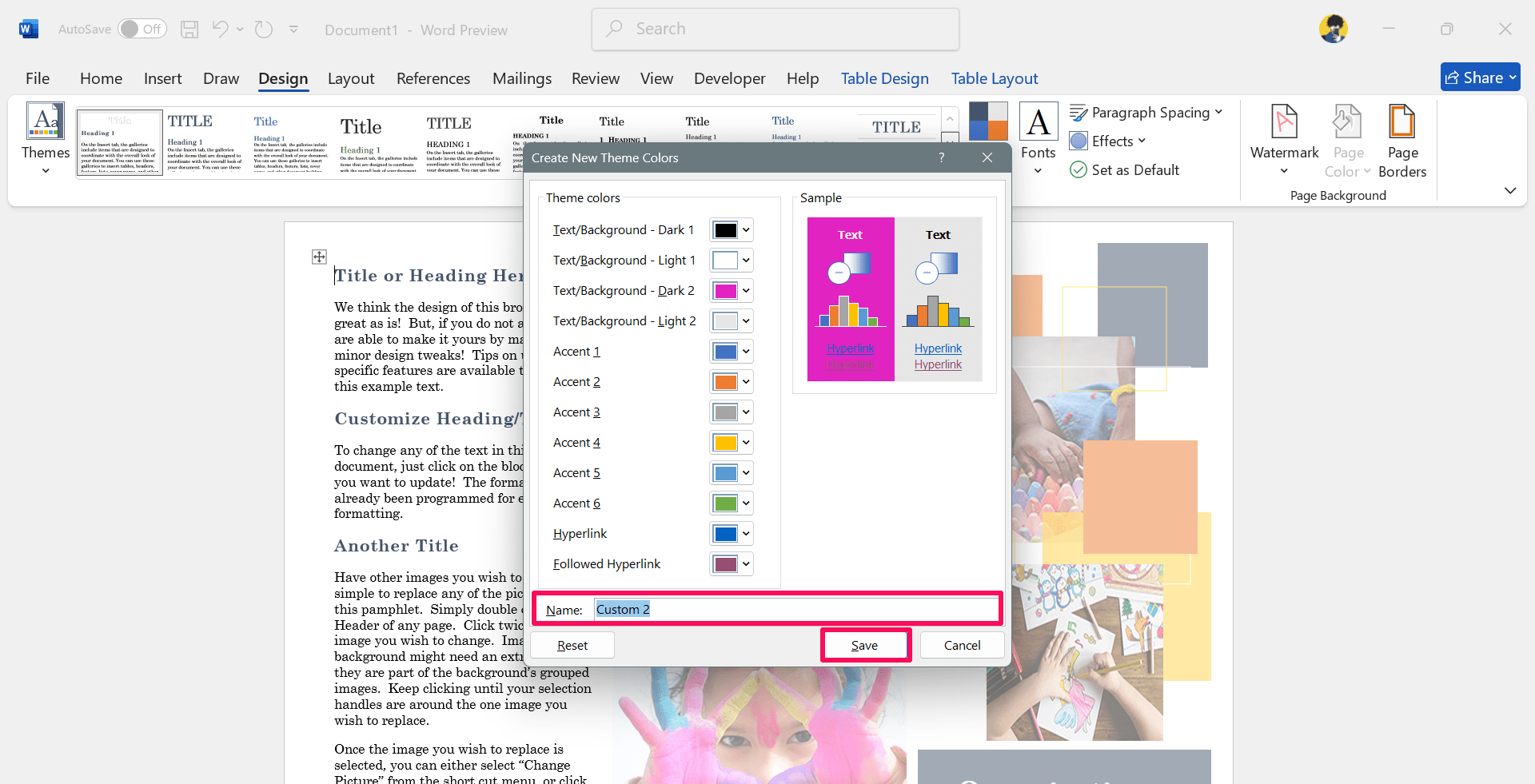Image resolution: width=1535 pixels, height=784 pixels.
Task: Close the Create New Theme Colors dialog
Action: [x=987, y=157]
